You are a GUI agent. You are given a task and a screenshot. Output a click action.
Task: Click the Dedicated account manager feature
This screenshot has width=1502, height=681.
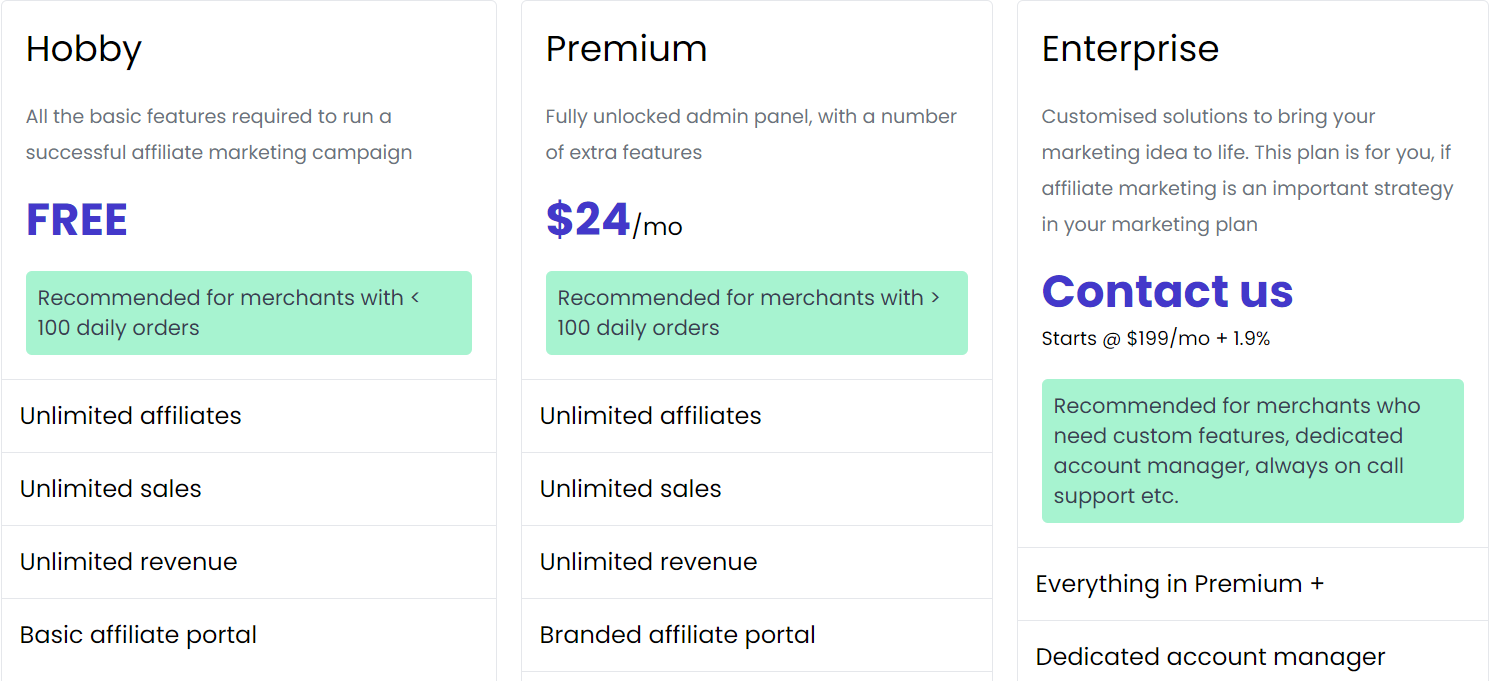tap(1210, 657)
